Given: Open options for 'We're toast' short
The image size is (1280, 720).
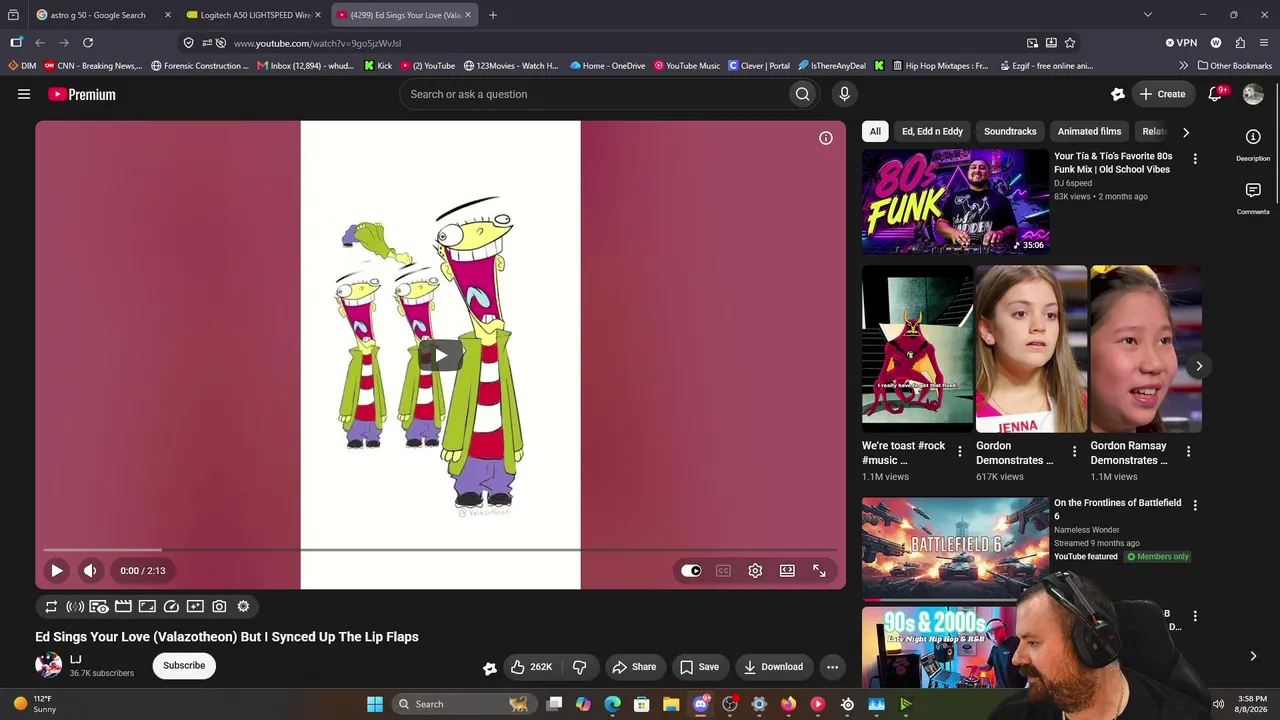Looking at the screenshot, I should (960, 452).
